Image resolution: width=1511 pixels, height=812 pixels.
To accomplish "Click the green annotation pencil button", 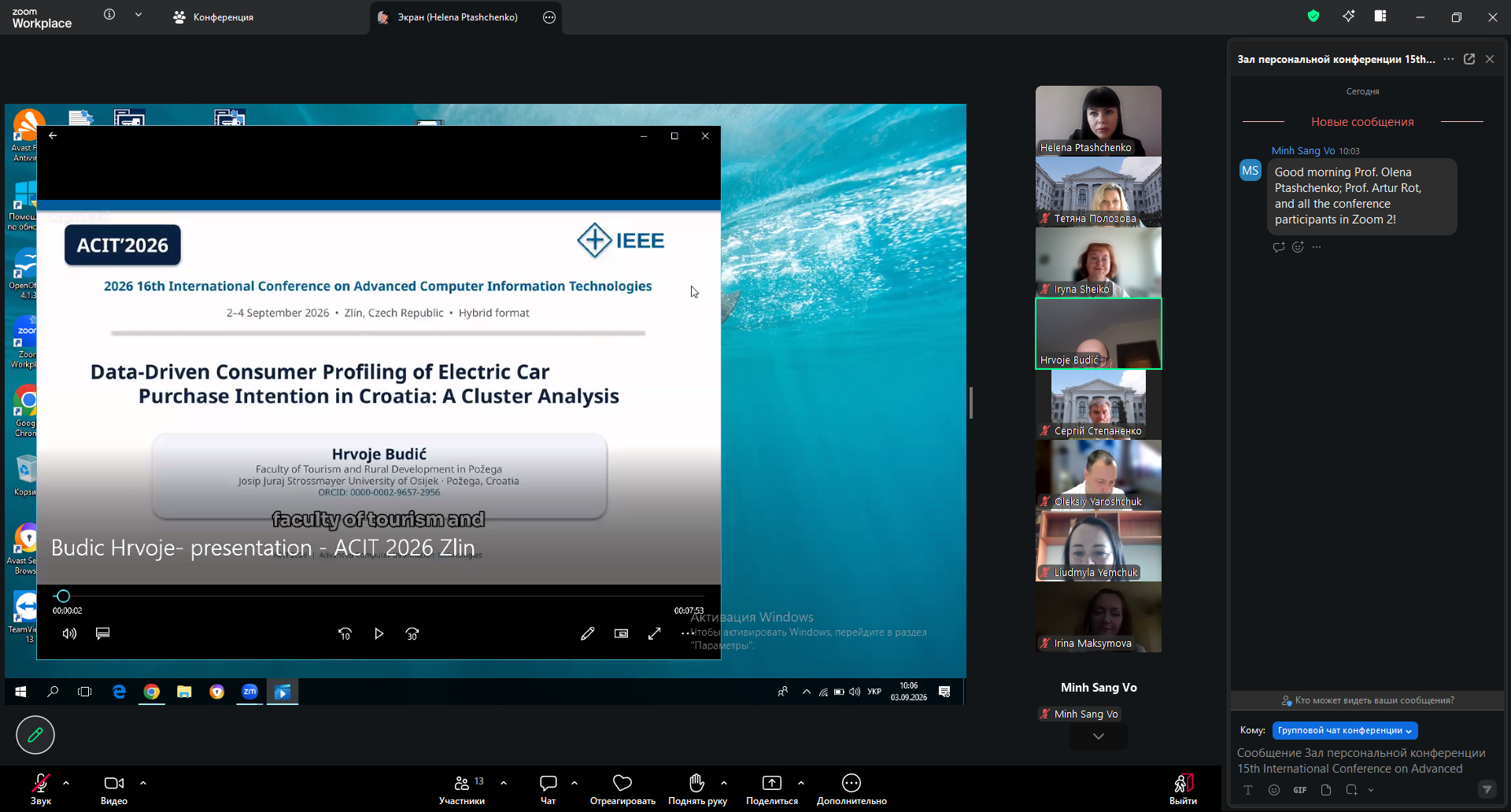I will click(x=35, y=735).
